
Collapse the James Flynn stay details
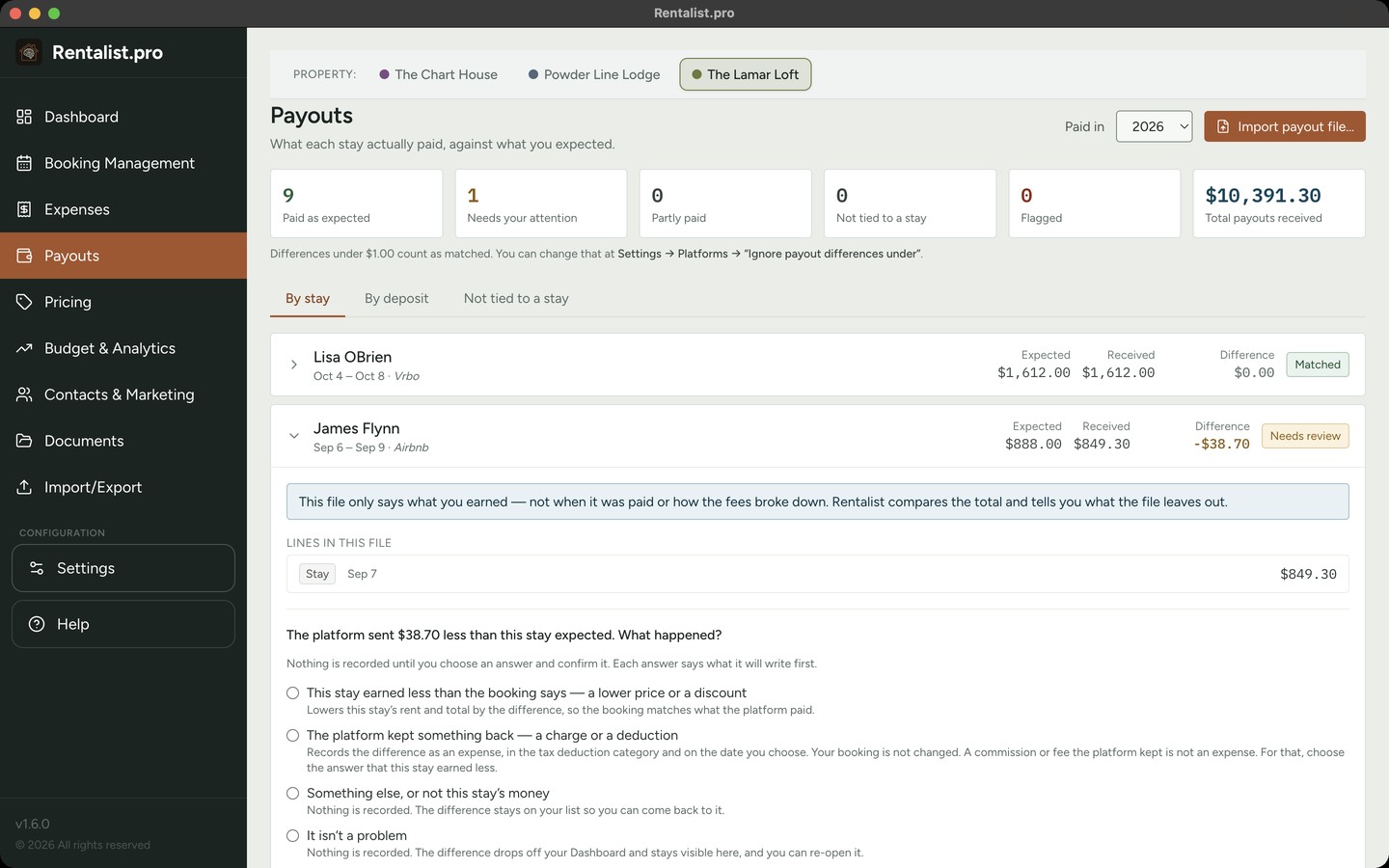[x=294, y=436]
